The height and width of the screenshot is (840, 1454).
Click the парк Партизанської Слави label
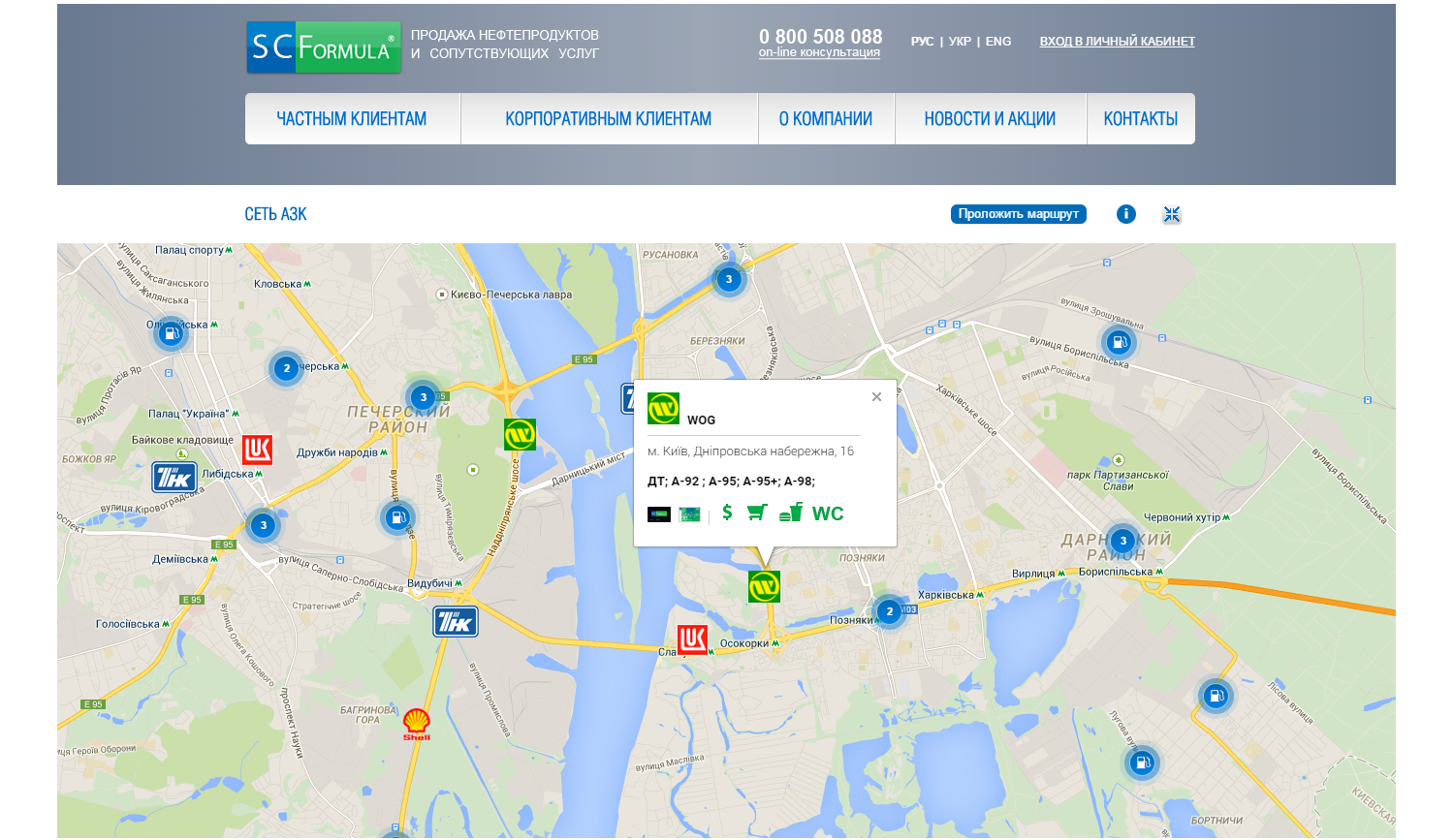click(x=1118, y=481)
